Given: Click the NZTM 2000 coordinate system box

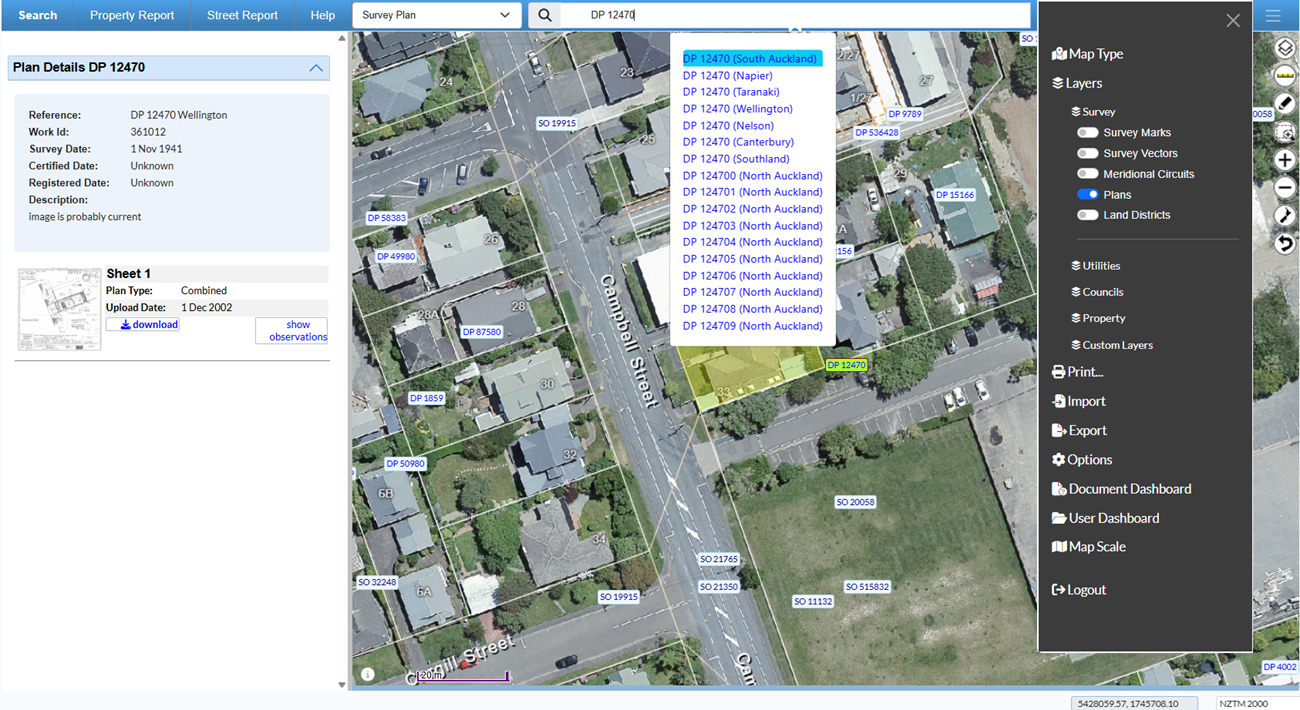Looking at the screenshot, I should pyautogui.click(x=1257, y=703).
